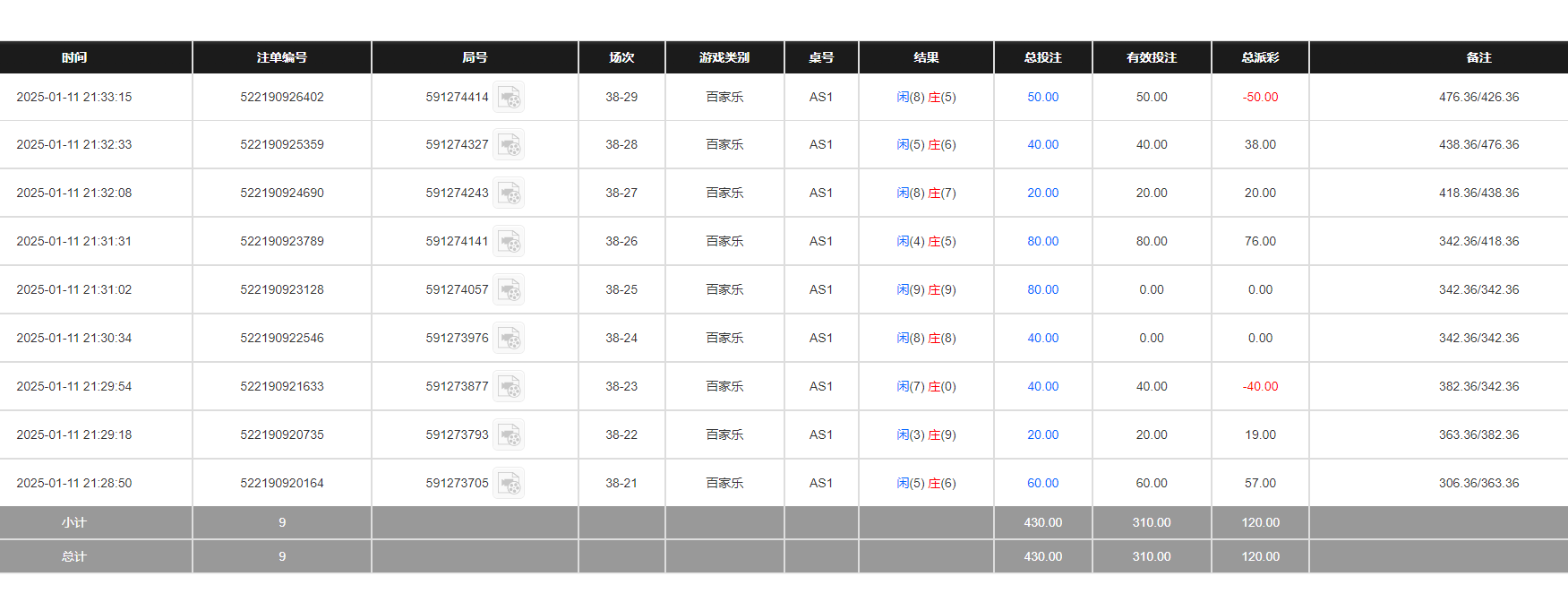
Task: Open blue 80.00 bet link for session 38-26
Action: [1042, 241]
